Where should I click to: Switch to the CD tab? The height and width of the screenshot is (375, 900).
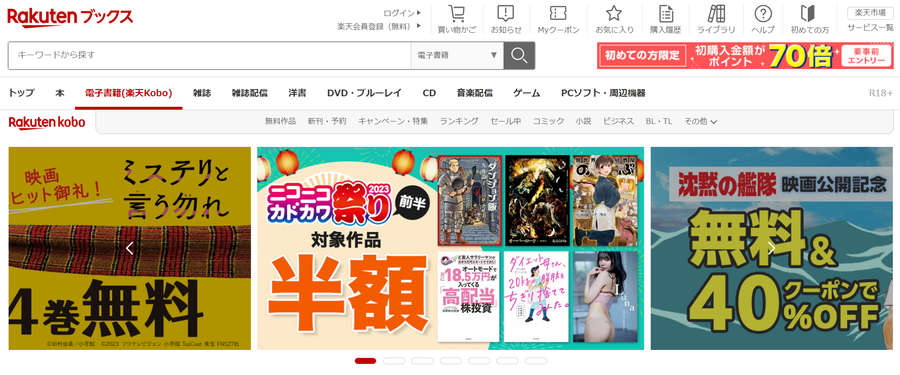(429, 92)
